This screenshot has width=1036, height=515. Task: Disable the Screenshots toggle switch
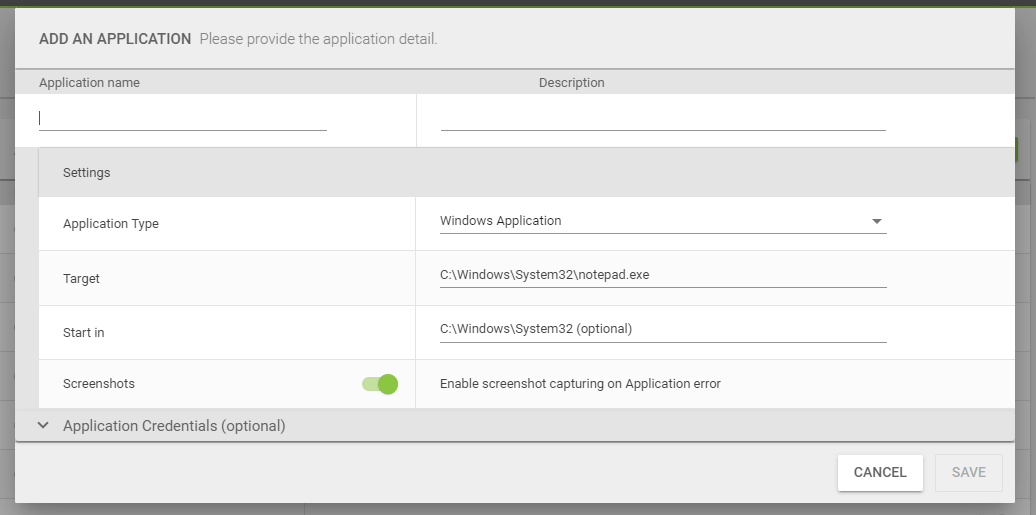(380, 384)
